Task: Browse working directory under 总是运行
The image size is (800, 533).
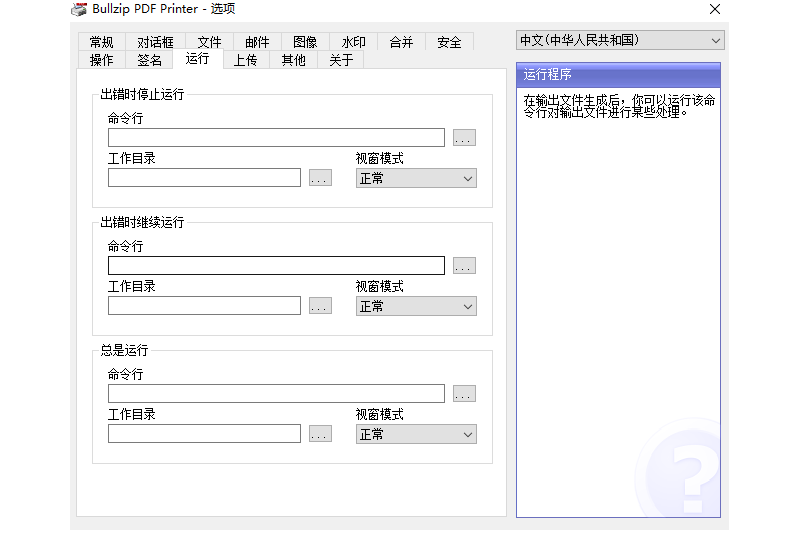Action: [320, 434]
